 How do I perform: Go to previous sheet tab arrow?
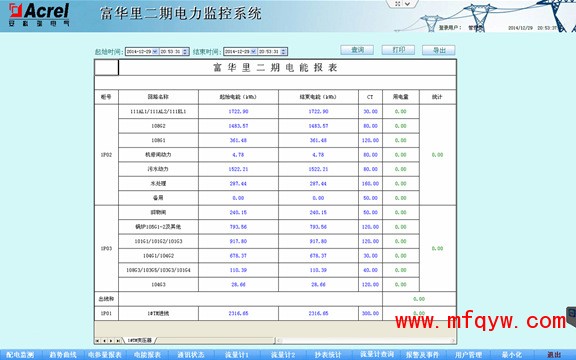tap(104, 341)
